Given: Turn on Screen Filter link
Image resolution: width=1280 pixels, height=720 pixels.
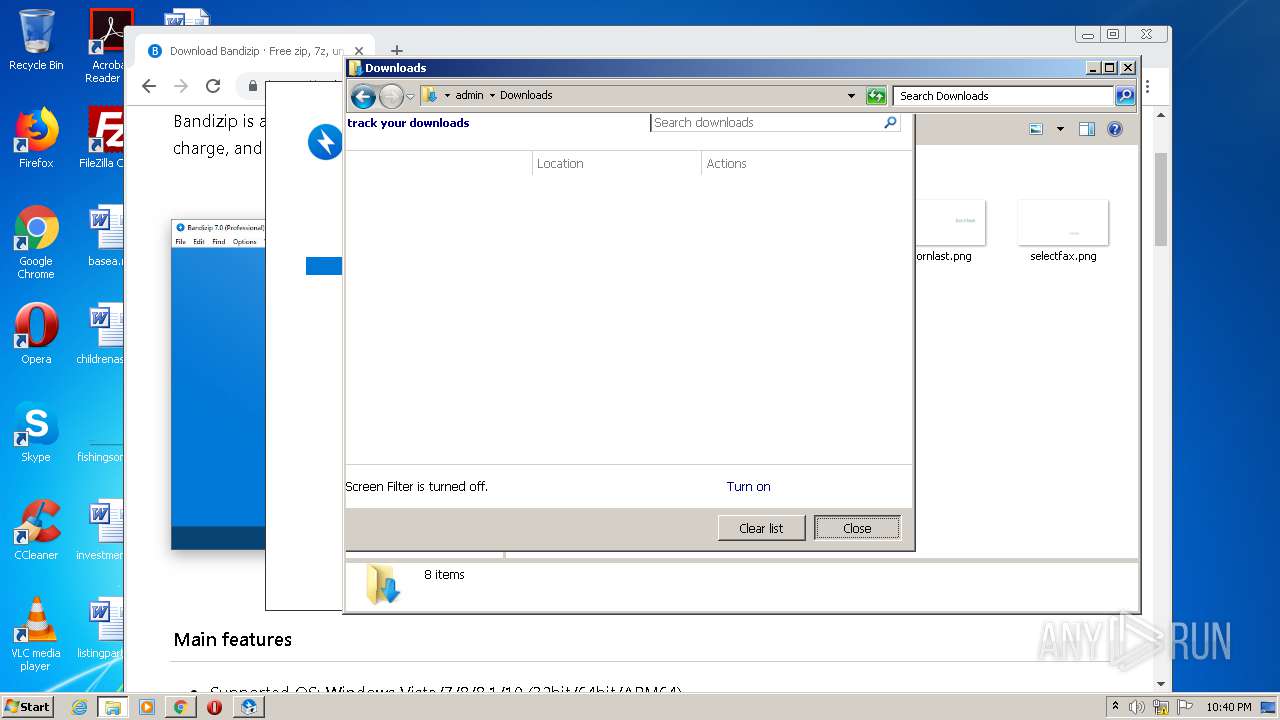Looking at the screenshot, I should (748, 487).
